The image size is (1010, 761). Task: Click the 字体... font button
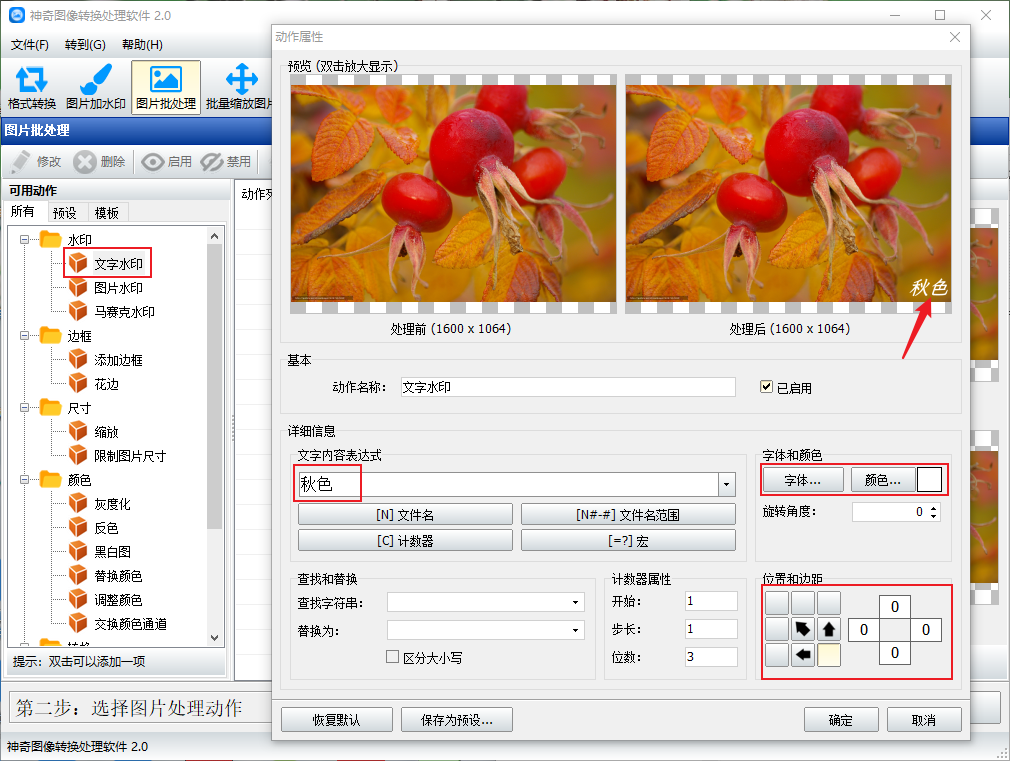click(x=803, y=480)
